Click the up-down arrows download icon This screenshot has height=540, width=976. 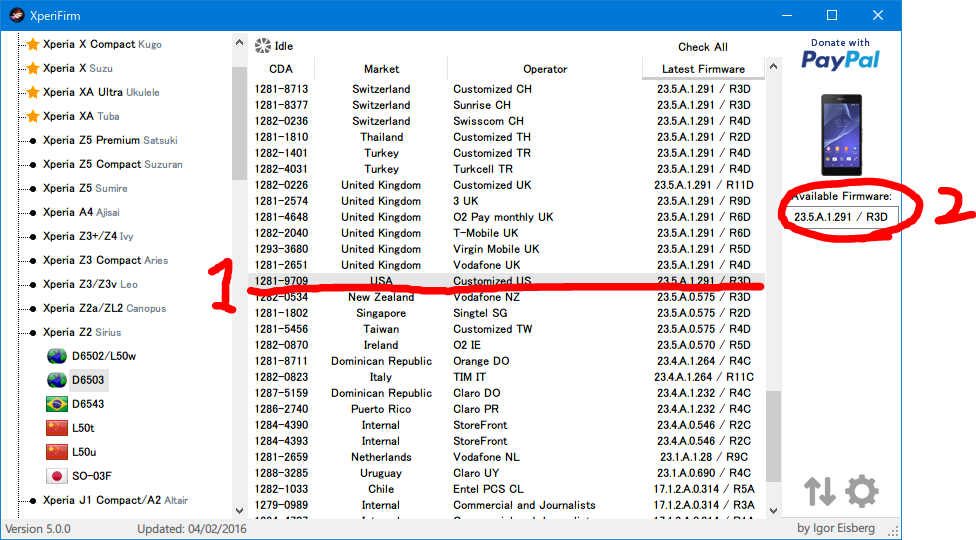[819, 491]
